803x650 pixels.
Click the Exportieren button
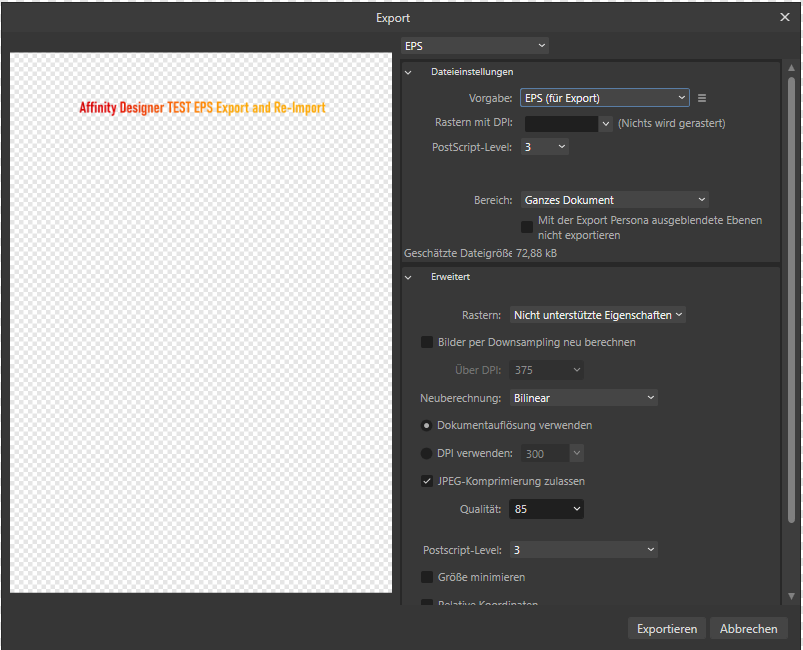click(667, 628)
